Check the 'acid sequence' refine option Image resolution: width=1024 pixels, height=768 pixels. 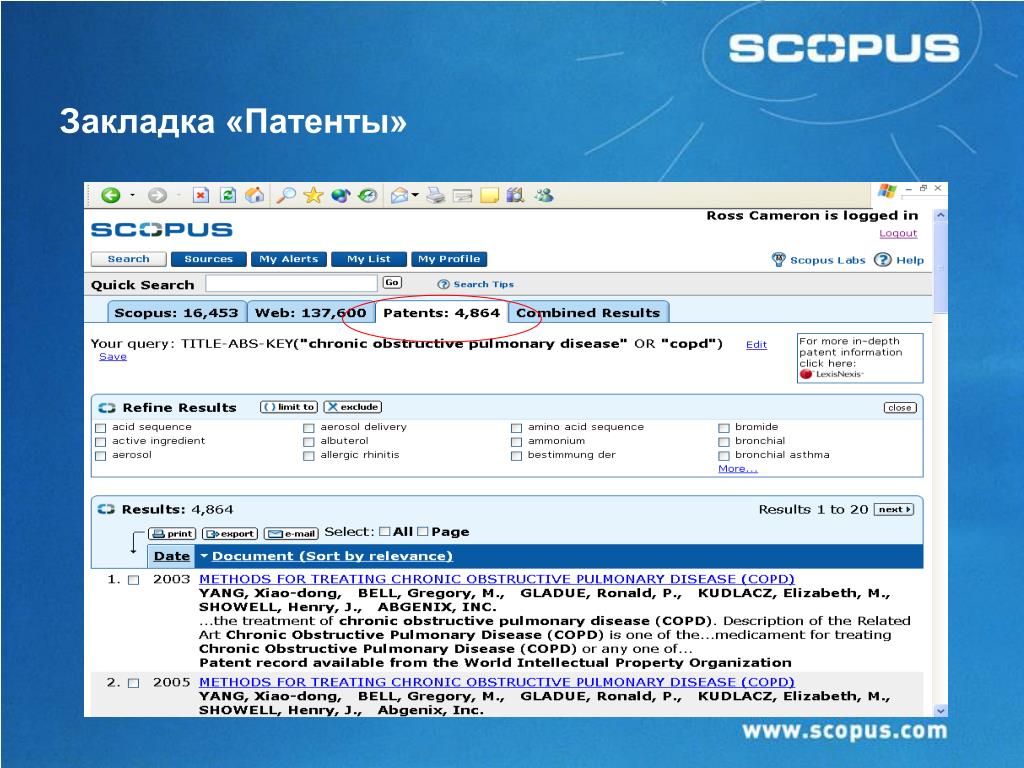tap(101, 428)
